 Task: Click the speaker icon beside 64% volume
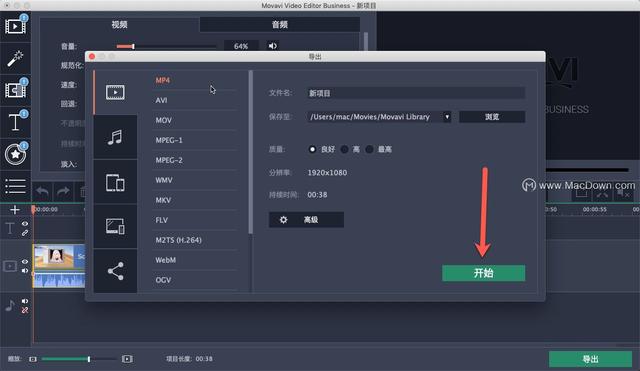(x=273, y=46)
